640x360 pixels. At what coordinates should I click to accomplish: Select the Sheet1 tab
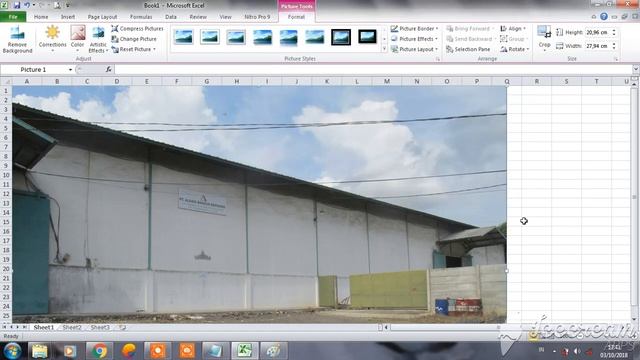point(44,327)
